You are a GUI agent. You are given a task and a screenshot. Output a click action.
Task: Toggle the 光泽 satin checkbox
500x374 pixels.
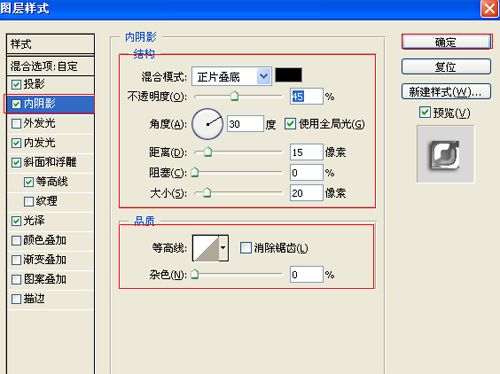click(x=16, y=221)
